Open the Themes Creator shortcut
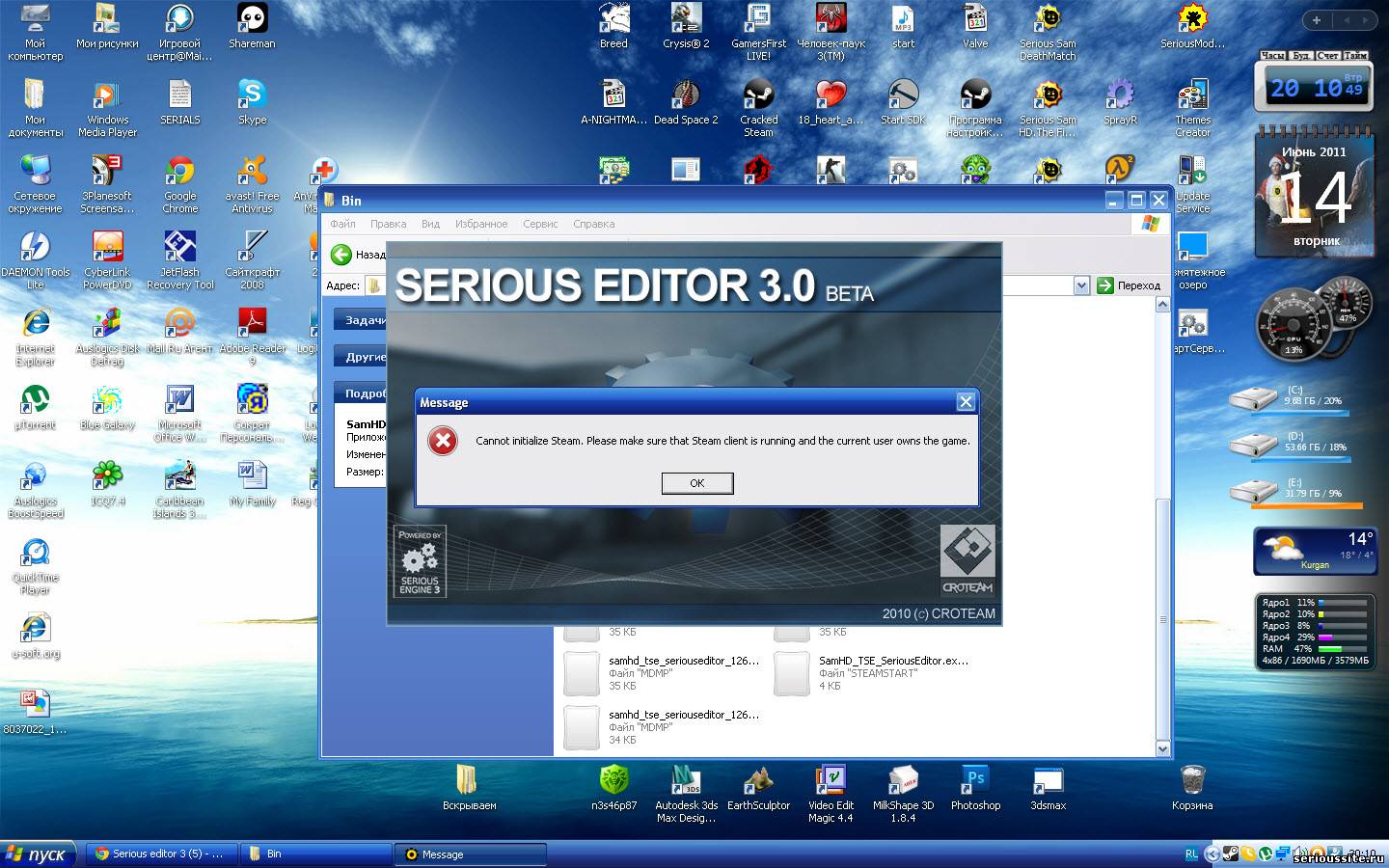Image resolution: width=1389 pixels, height=868 pixels. point(1192,109)
